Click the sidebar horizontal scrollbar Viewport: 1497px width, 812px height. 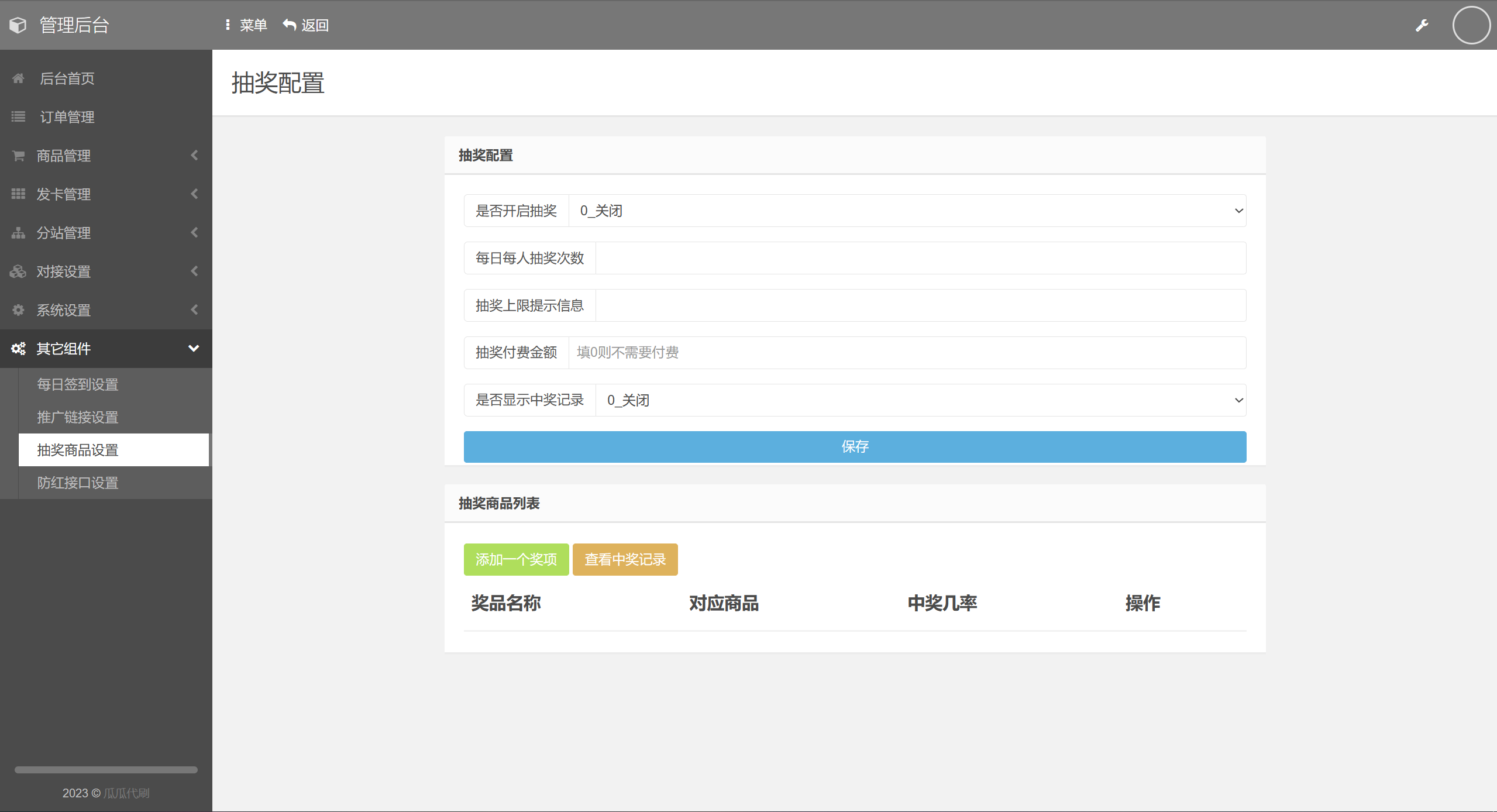click(106, 770)
